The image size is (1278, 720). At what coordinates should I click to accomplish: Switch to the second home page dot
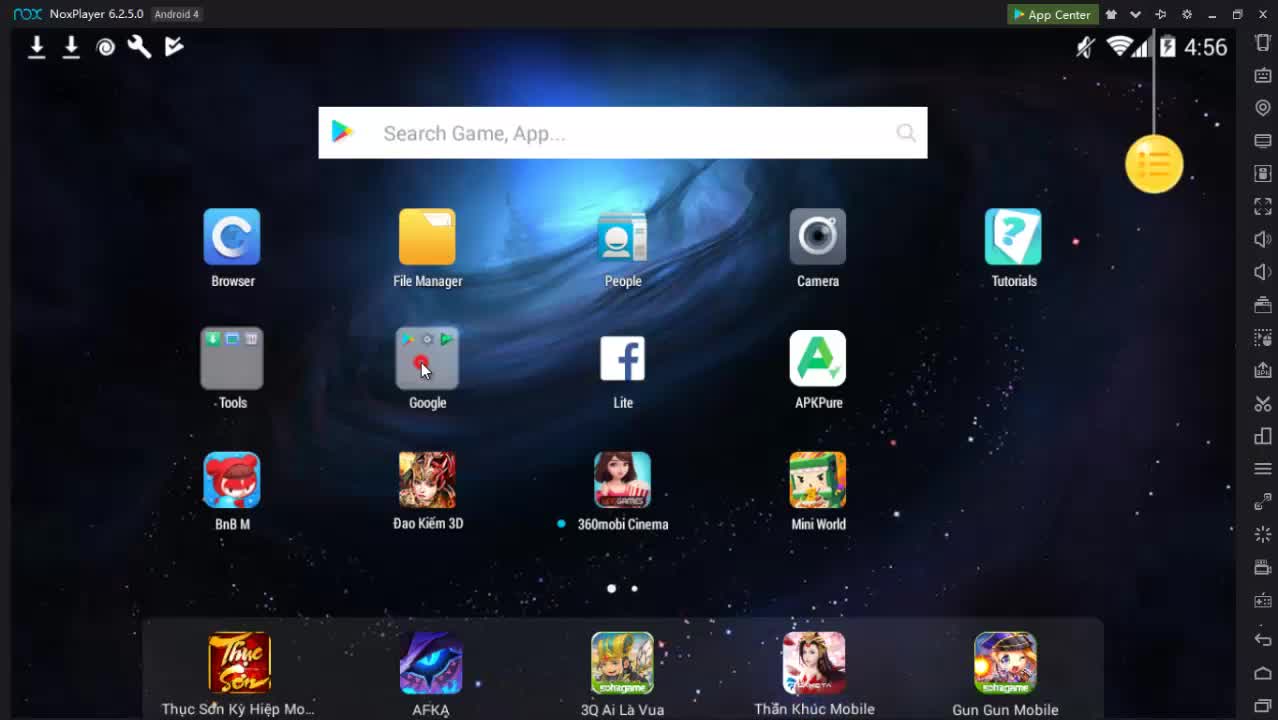pyautogui.click(x=634, y=588)
